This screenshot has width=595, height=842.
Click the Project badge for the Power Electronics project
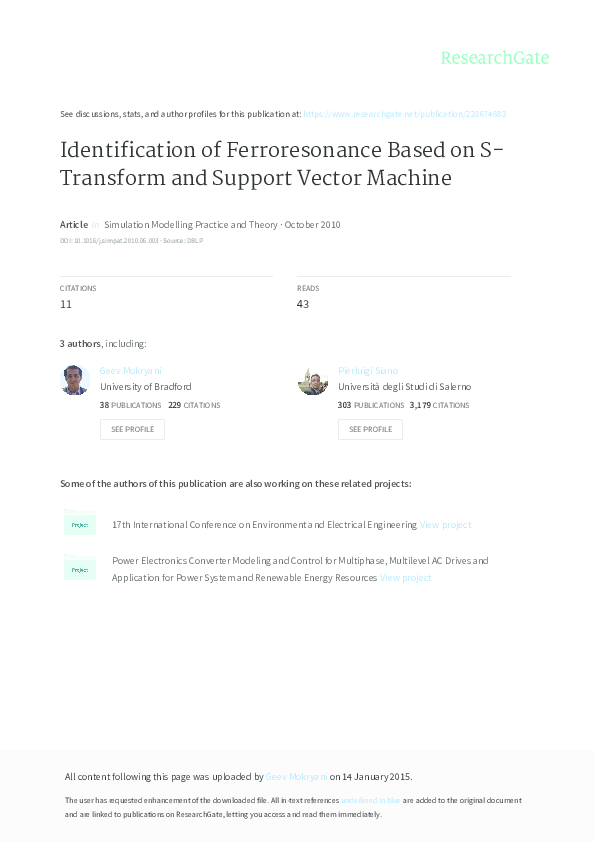click(80, 568)
